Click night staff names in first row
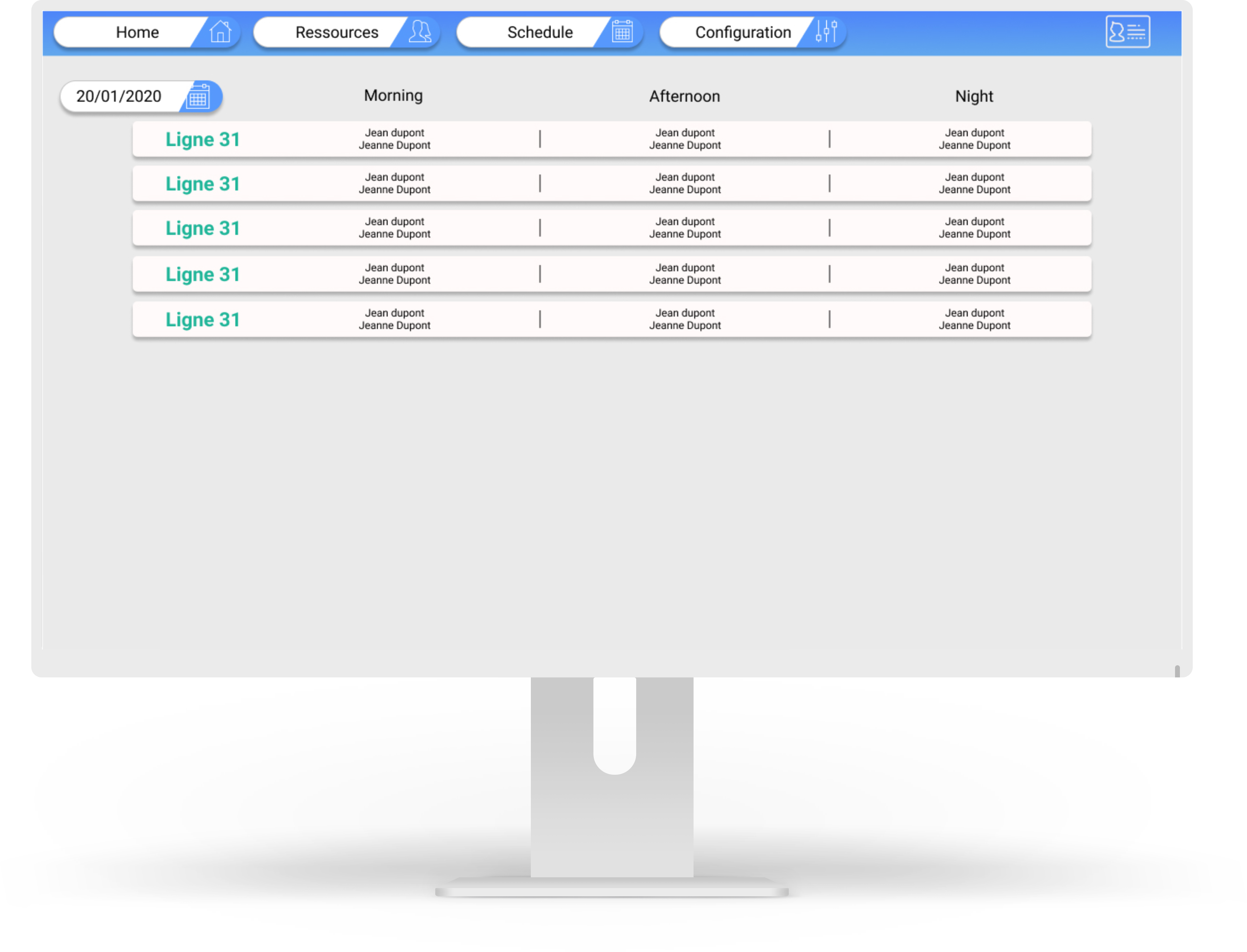1247x952 pixels. pos(974,139)
